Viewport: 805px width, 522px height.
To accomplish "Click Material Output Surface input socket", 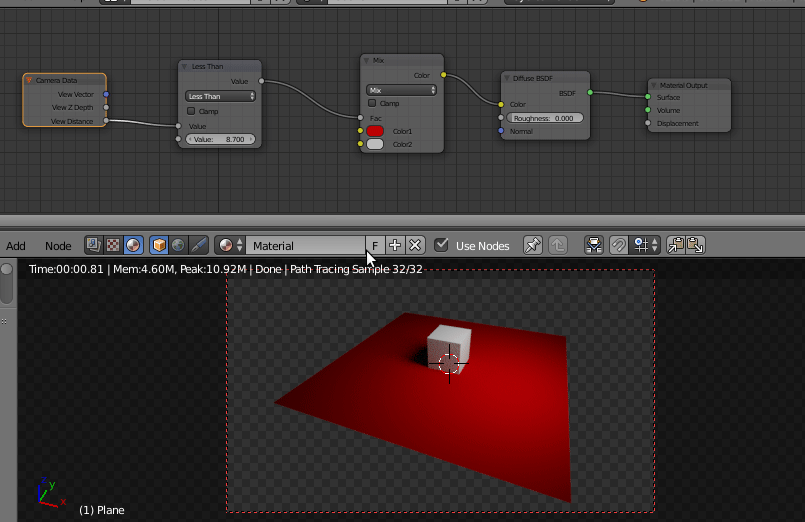I will (648, 96).
